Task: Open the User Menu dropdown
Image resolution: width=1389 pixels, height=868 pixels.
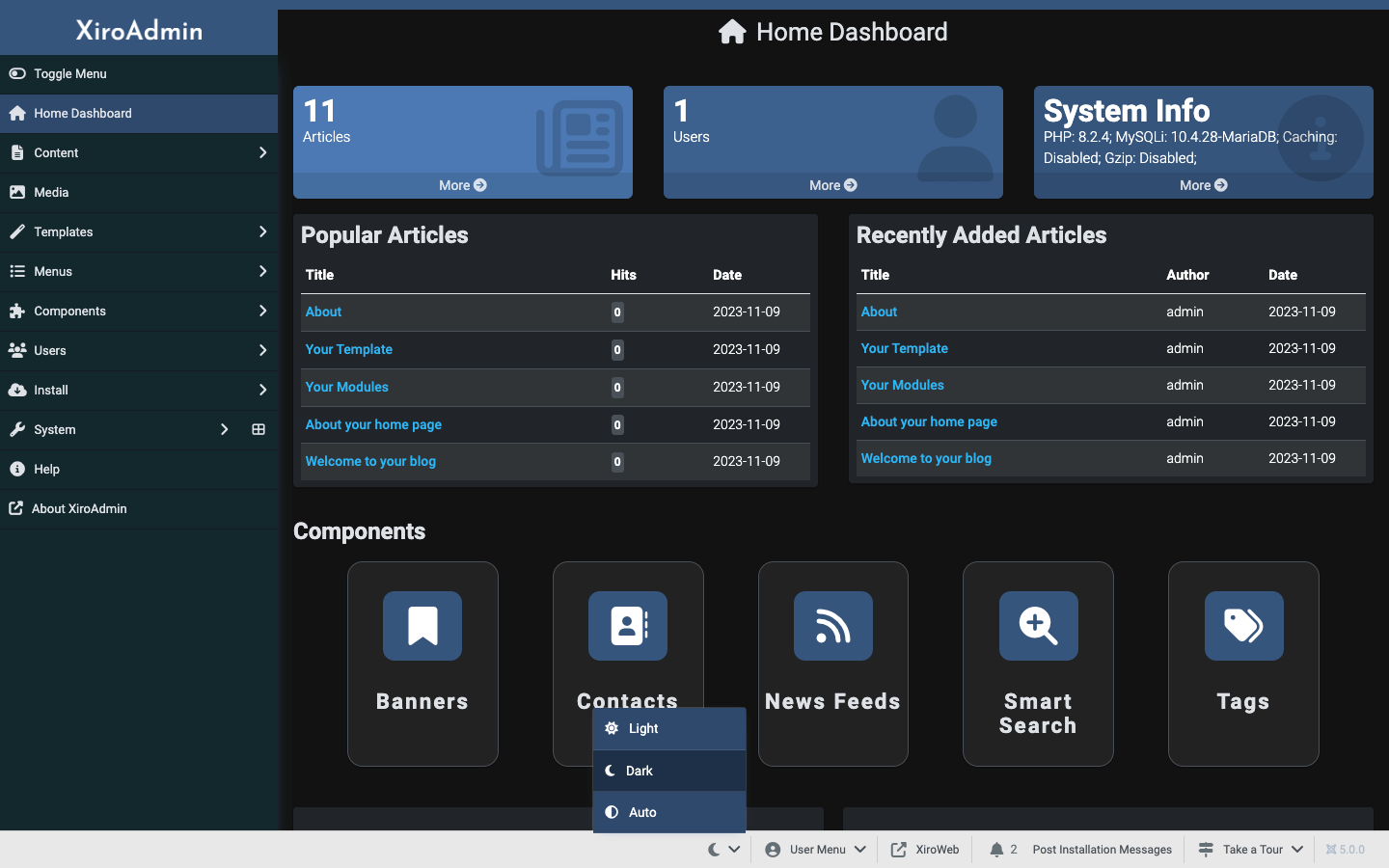Action: pyautogui.click(x=815, y=850)
